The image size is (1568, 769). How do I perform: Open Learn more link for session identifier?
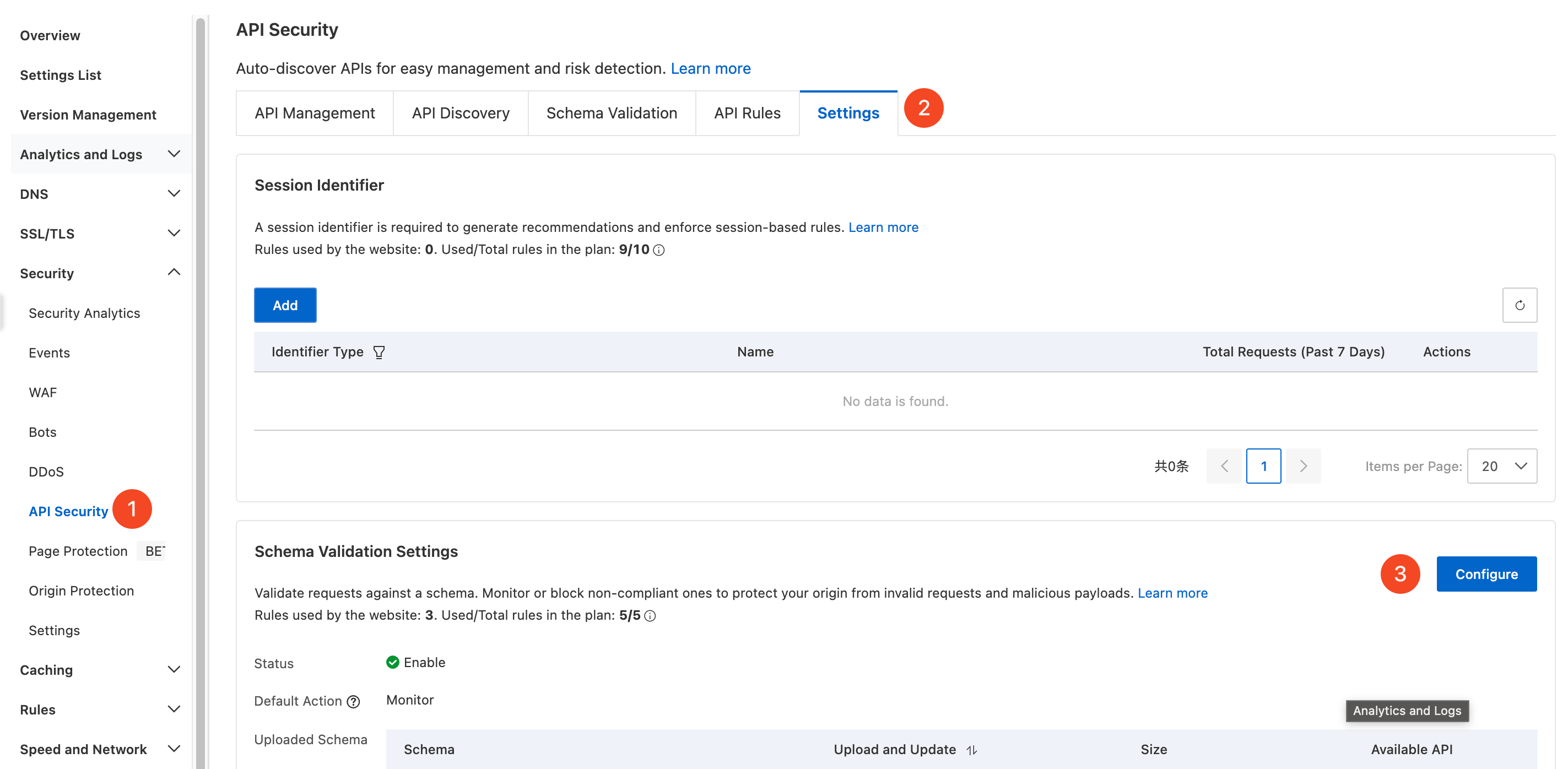point(883,227)
